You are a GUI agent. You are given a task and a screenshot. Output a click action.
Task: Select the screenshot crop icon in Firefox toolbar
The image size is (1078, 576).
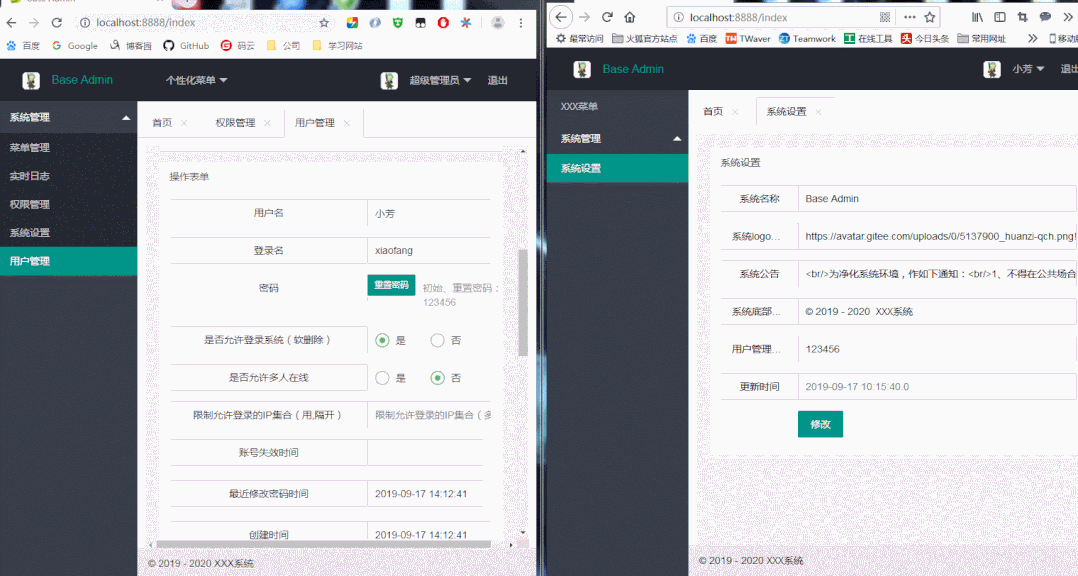tap(1024, 17)
